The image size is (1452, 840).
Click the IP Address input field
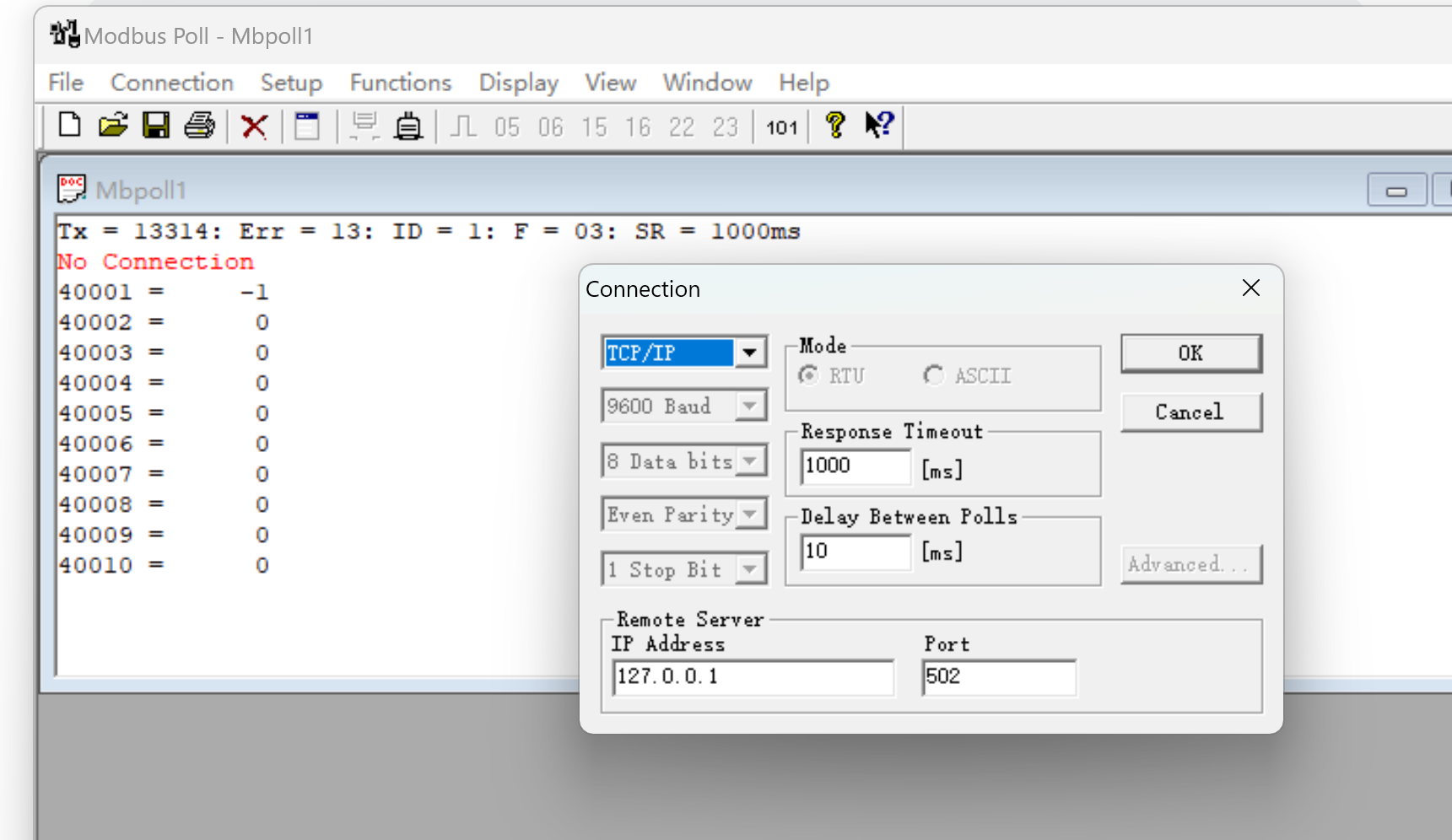(x=753, y=677)
